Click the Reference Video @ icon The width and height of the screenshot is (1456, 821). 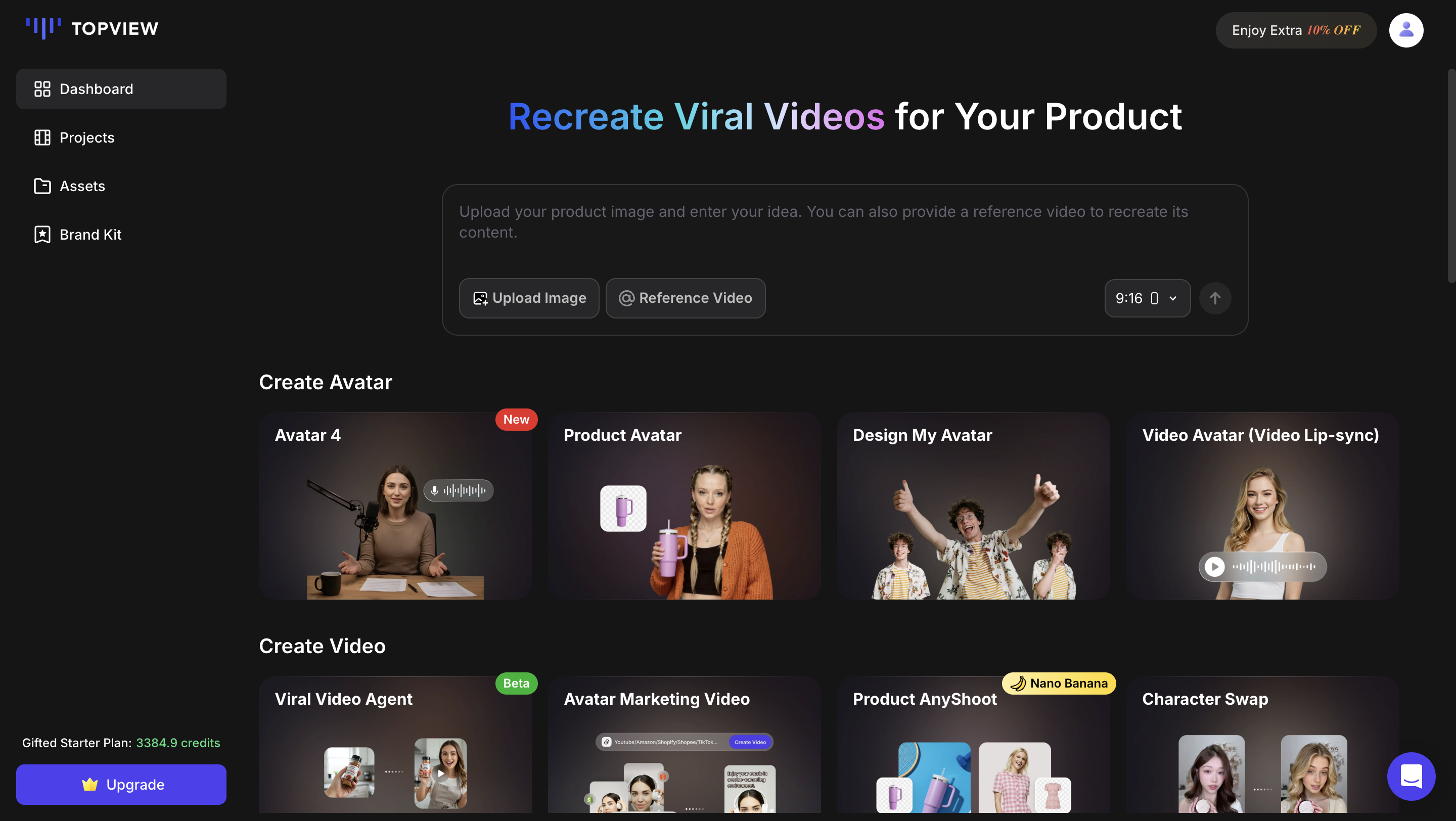tap(627, 298)
